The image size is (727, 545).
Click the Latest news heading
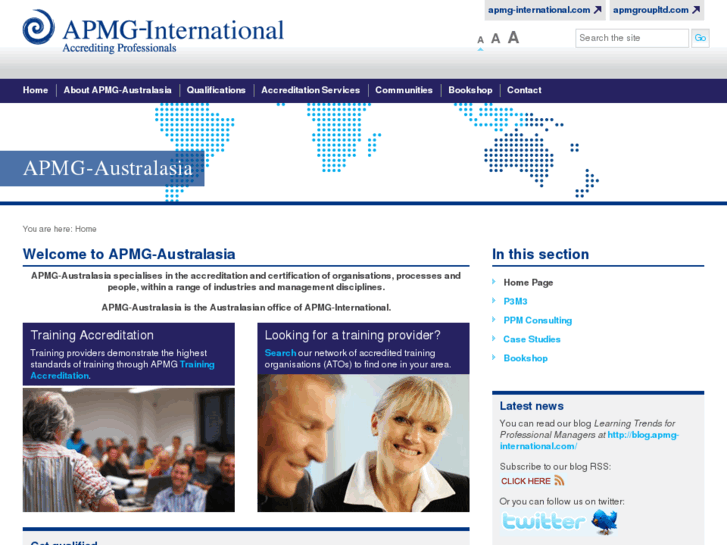531,406
